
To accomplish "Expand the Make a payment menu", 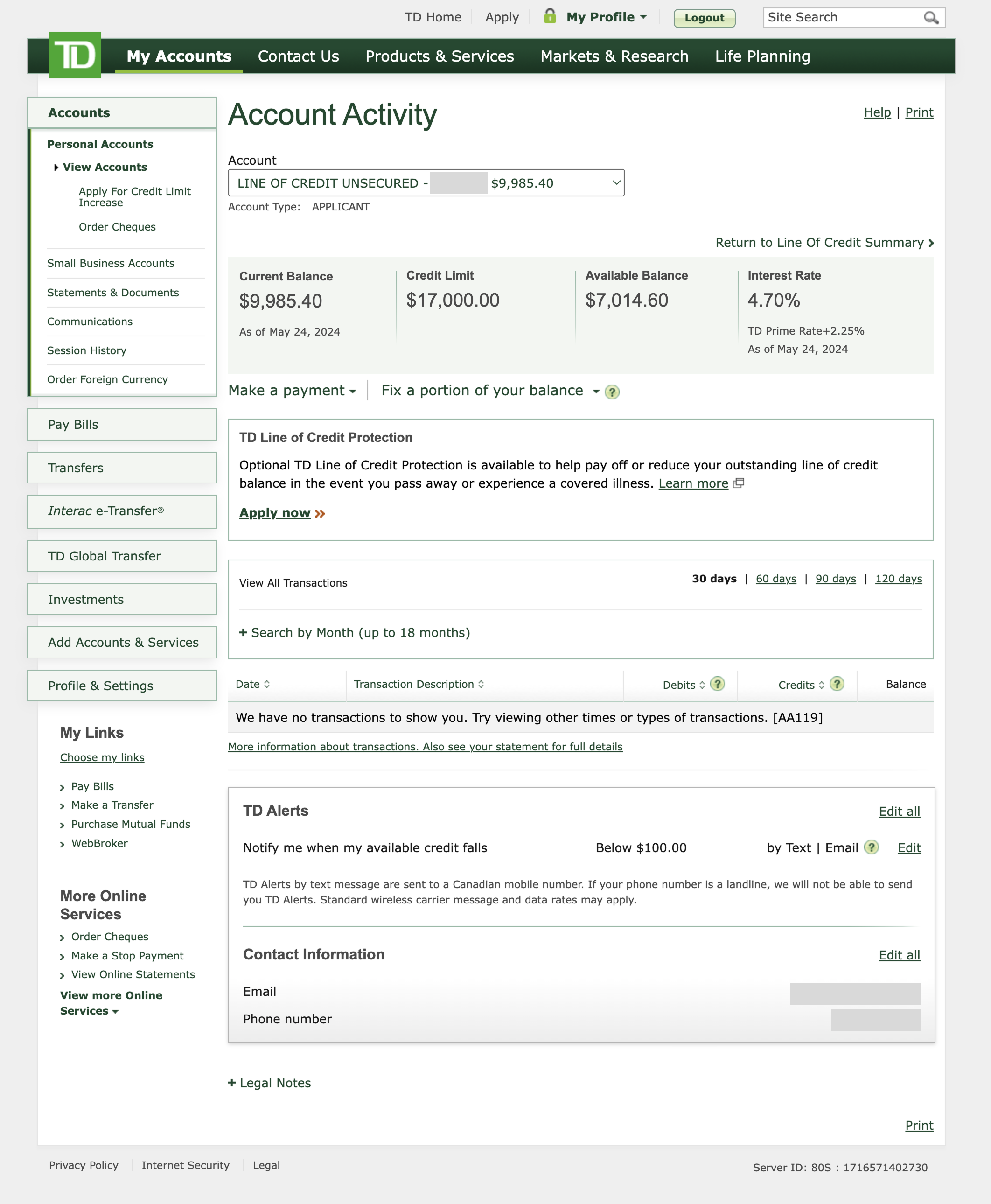I will (x=292, y=391).
